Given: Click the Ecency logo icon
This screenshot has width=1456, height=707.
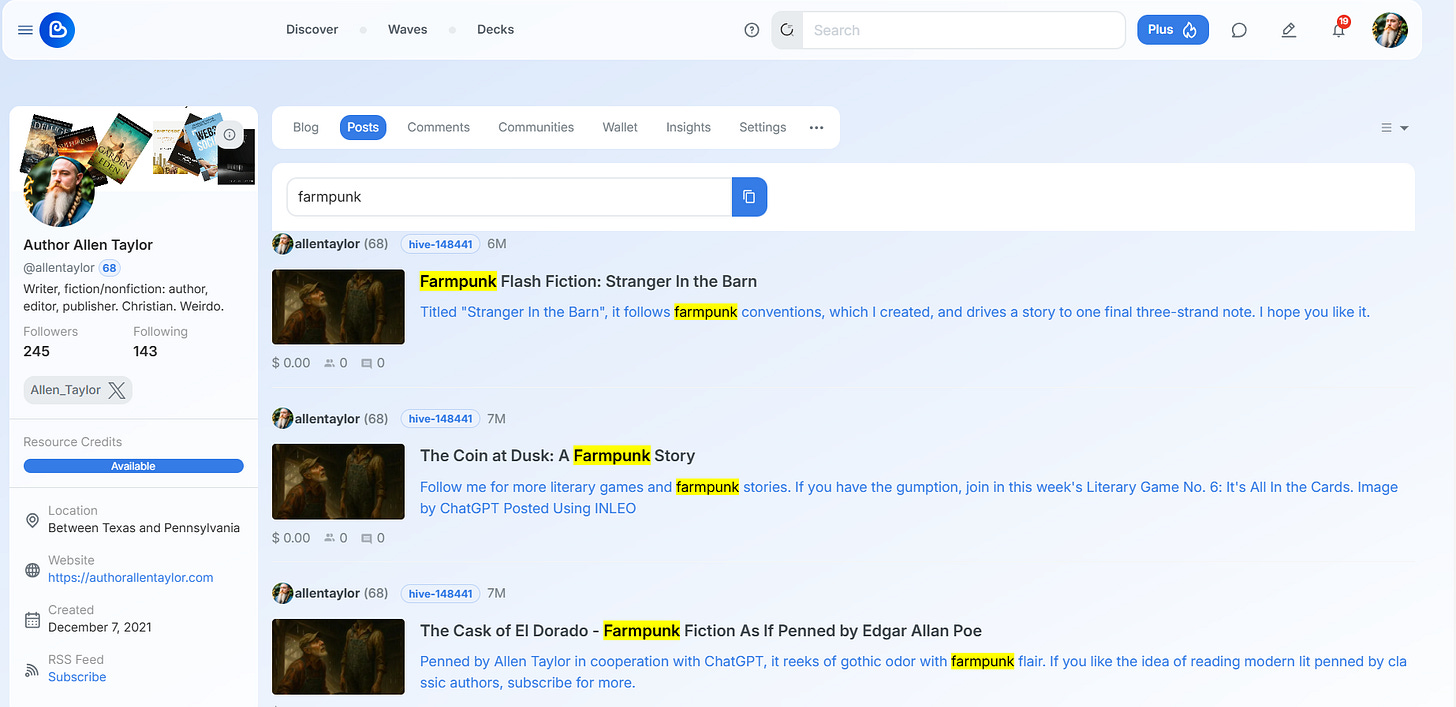Looking at the screenshot, I should click(57, 30).
